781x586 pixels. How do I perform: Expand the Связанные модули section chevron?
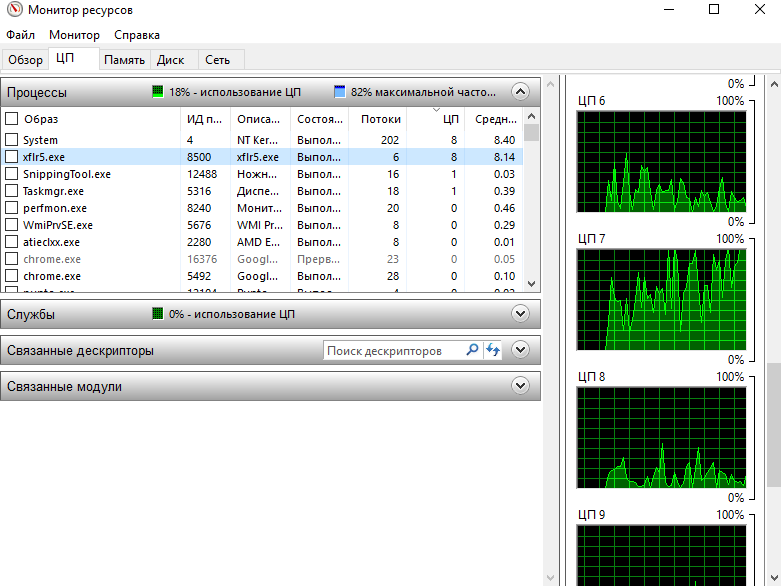coord(521,386)
